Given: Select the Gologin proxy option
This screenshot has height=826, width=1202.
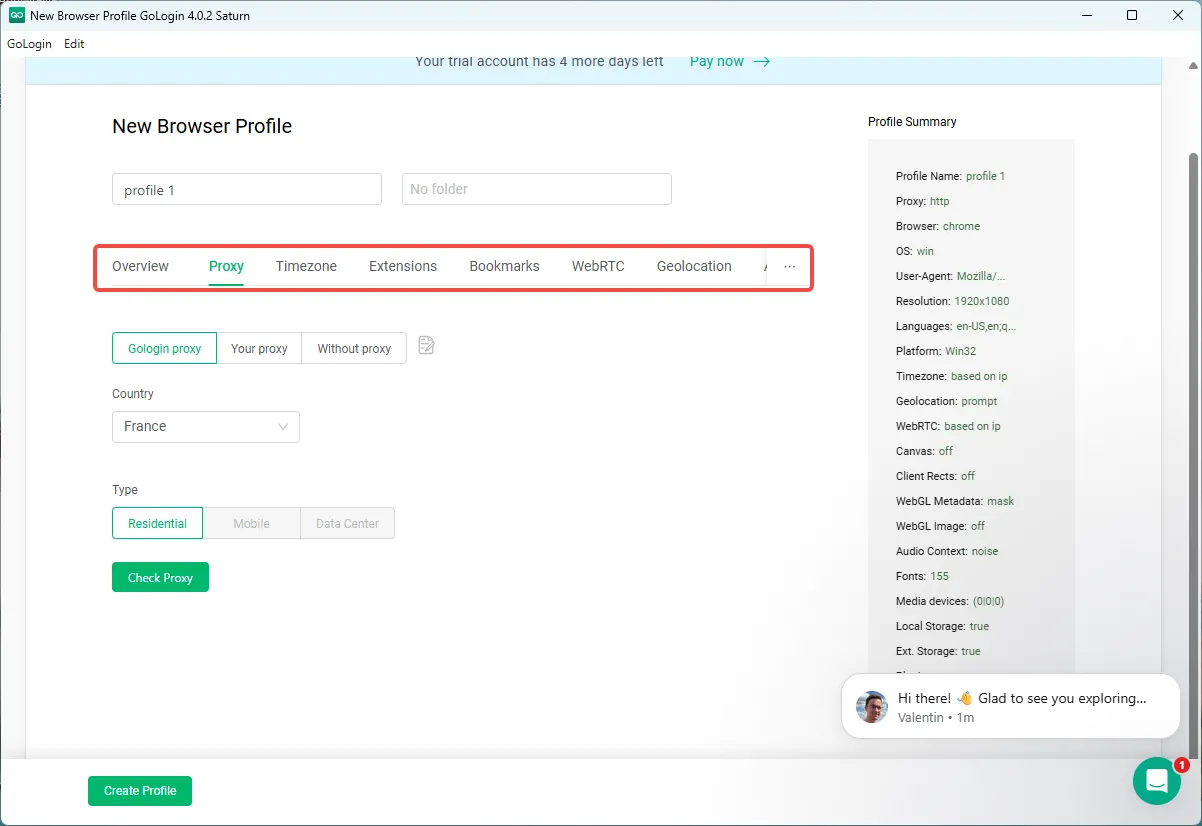Looking at the screenshot, I should click(164, 348).
